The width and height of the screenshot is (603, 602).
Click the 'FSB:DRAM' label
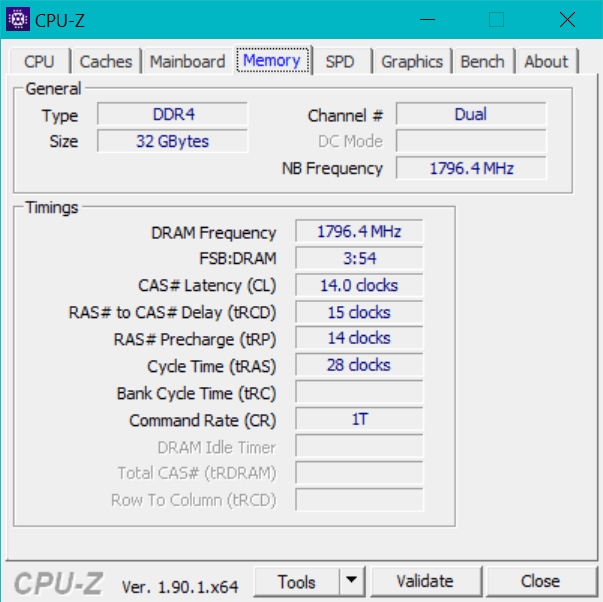[x=238, y=258]
